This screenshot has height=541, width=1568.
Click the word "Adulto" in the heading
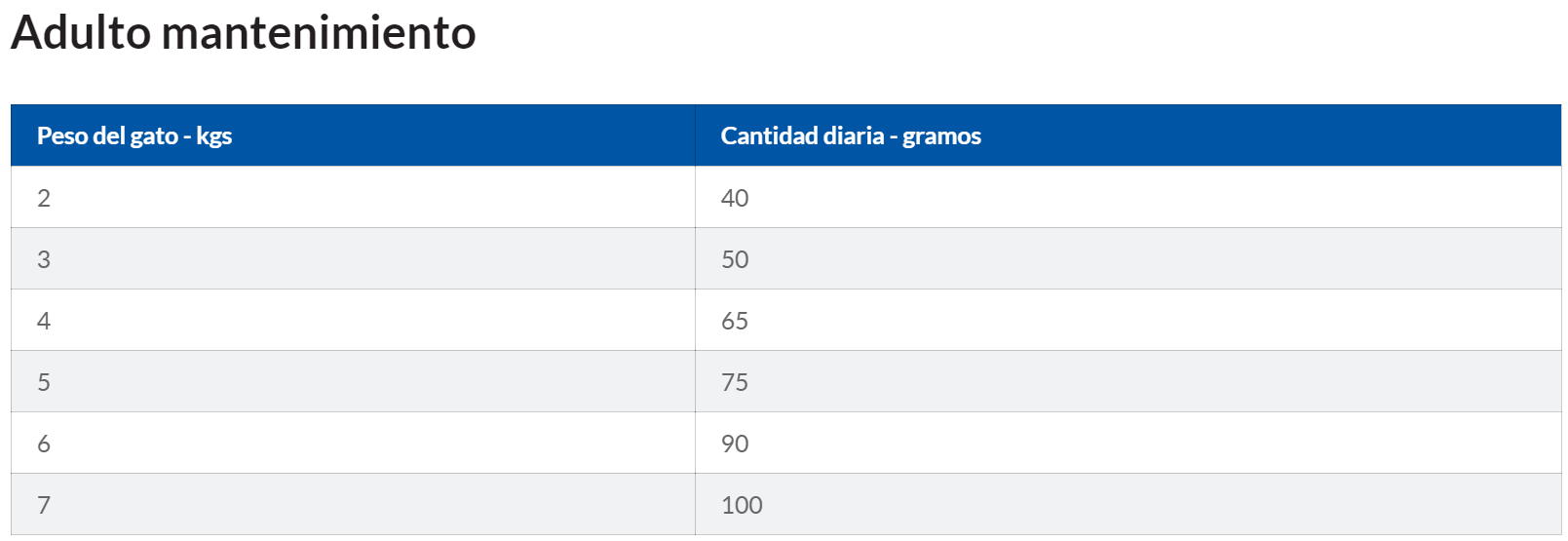point(81,33)
